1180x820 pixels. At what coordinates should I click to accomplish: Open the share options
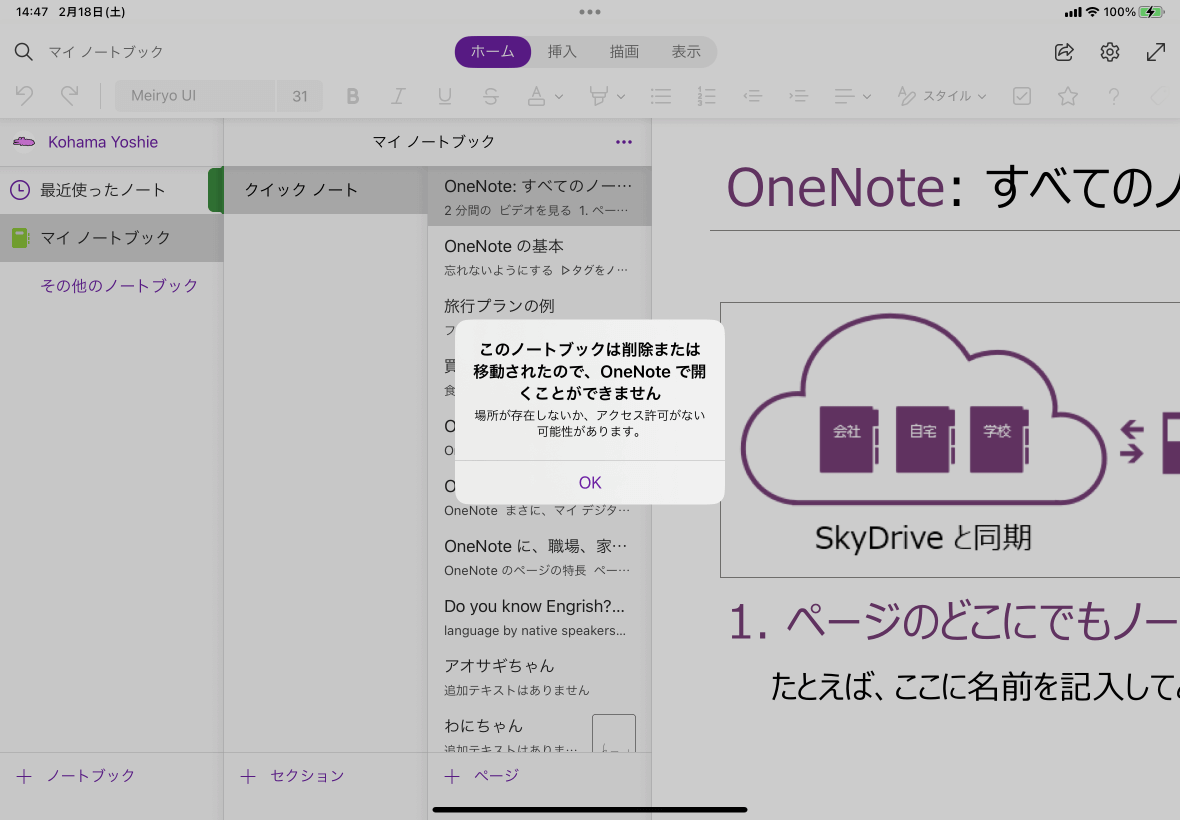1063,52
